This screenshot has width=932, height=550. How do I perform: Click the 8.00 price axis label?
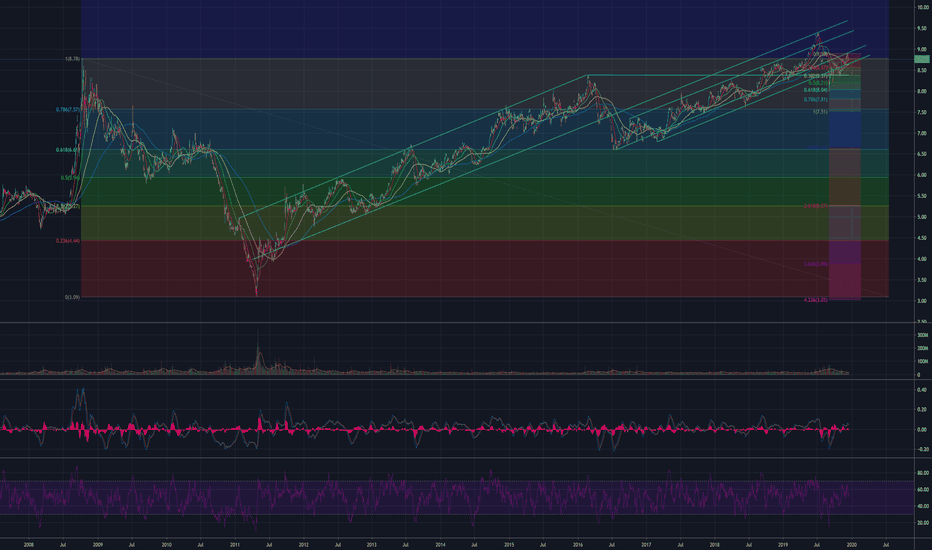click(x=921, y=92)
